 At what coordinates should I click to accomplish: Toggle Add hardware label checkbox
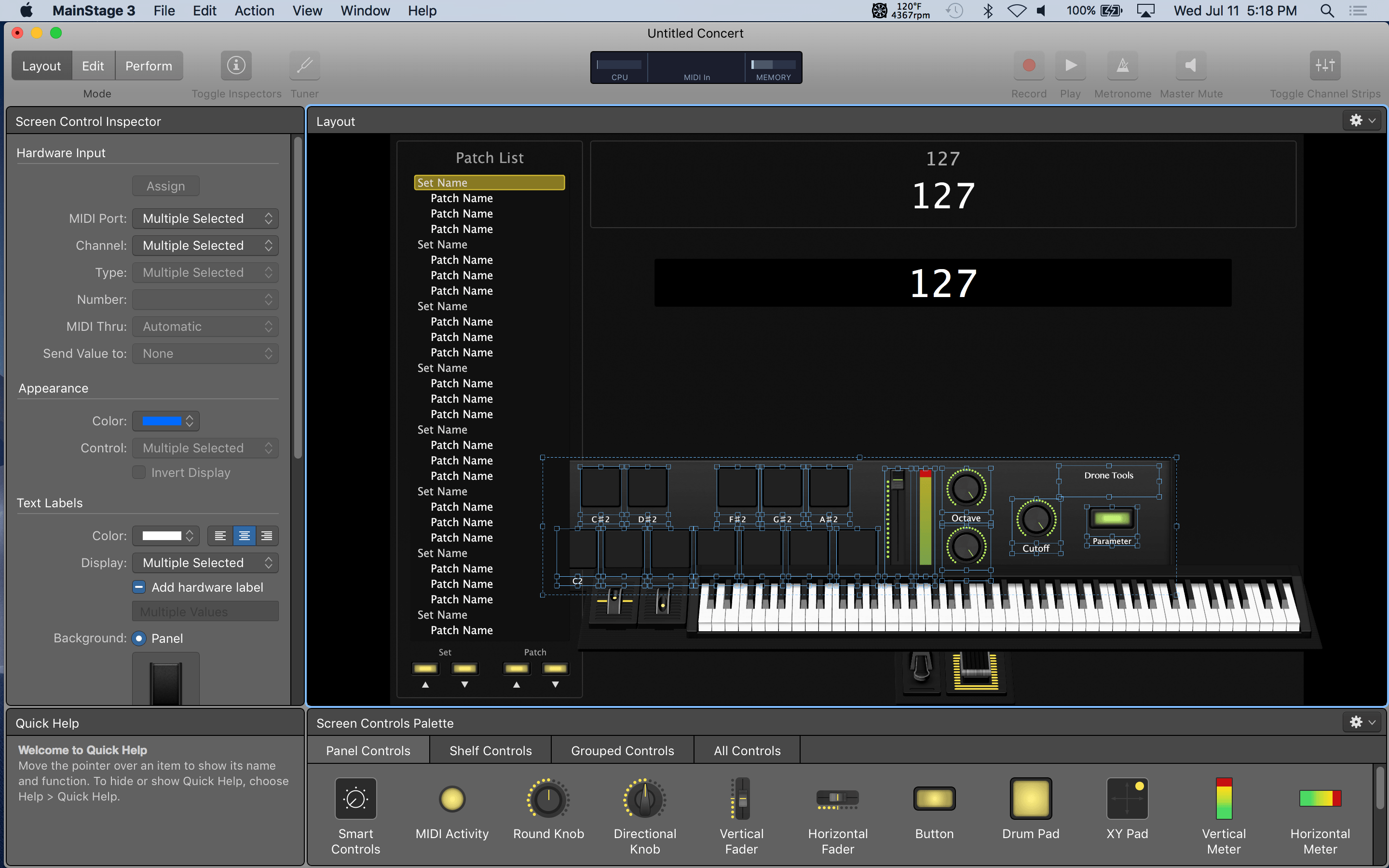pyautogui.click(x=139, y=587)
